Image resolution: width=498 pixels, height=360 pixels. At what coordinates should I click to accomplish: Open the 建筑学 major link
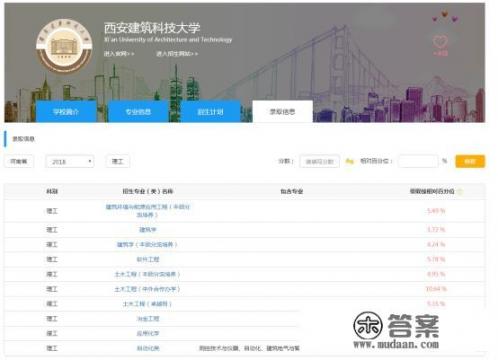click(x=148, y=230)
